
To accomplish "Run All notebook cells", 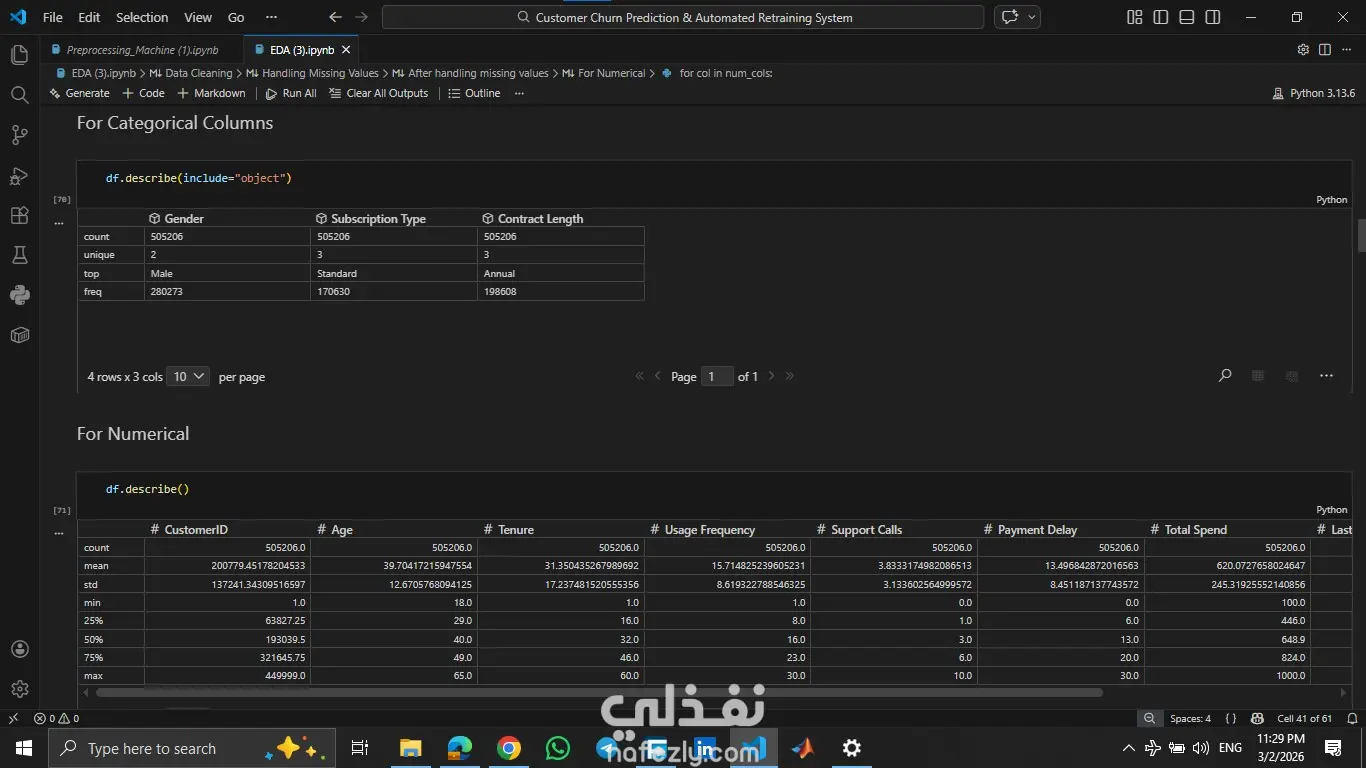I will 291,93.
